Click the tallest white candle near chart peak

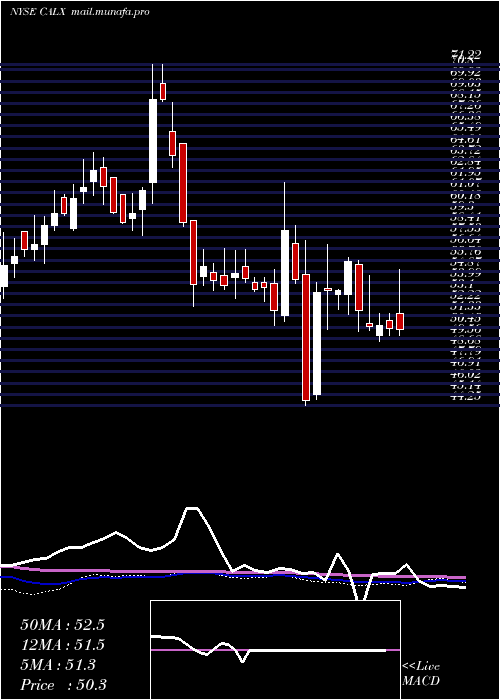click(x=153, y=141)
